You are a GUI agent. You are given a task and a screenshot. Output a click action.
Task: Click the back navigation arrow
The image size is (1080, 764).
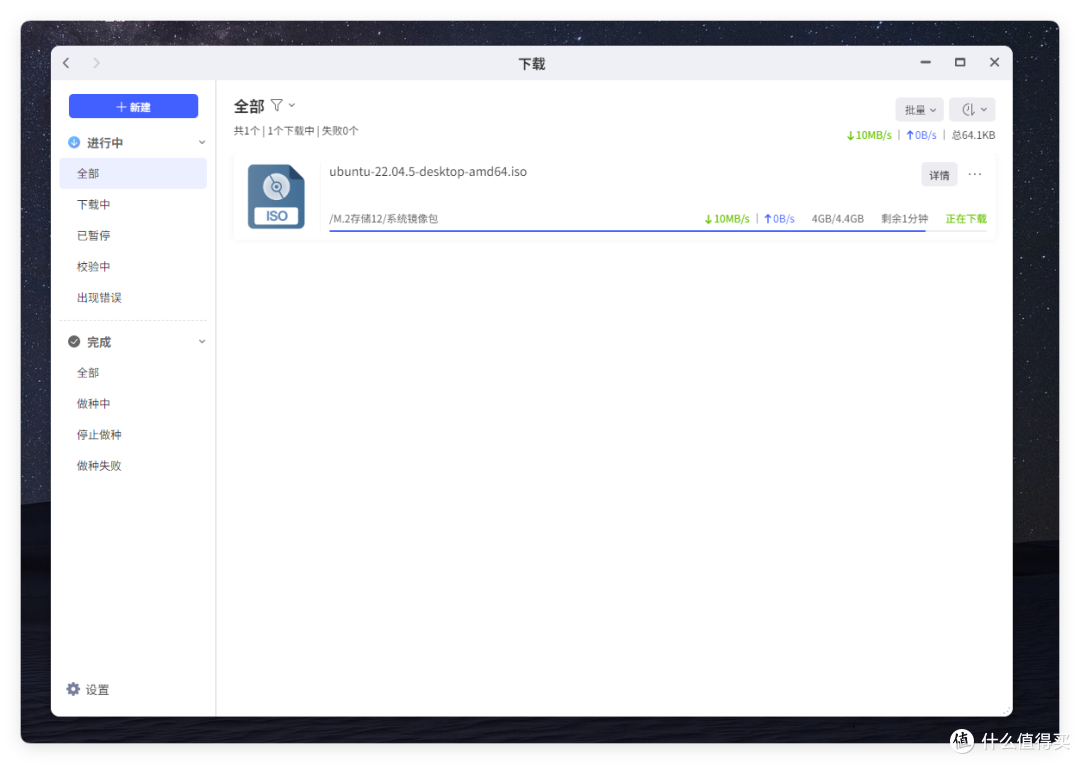(66, 62)
